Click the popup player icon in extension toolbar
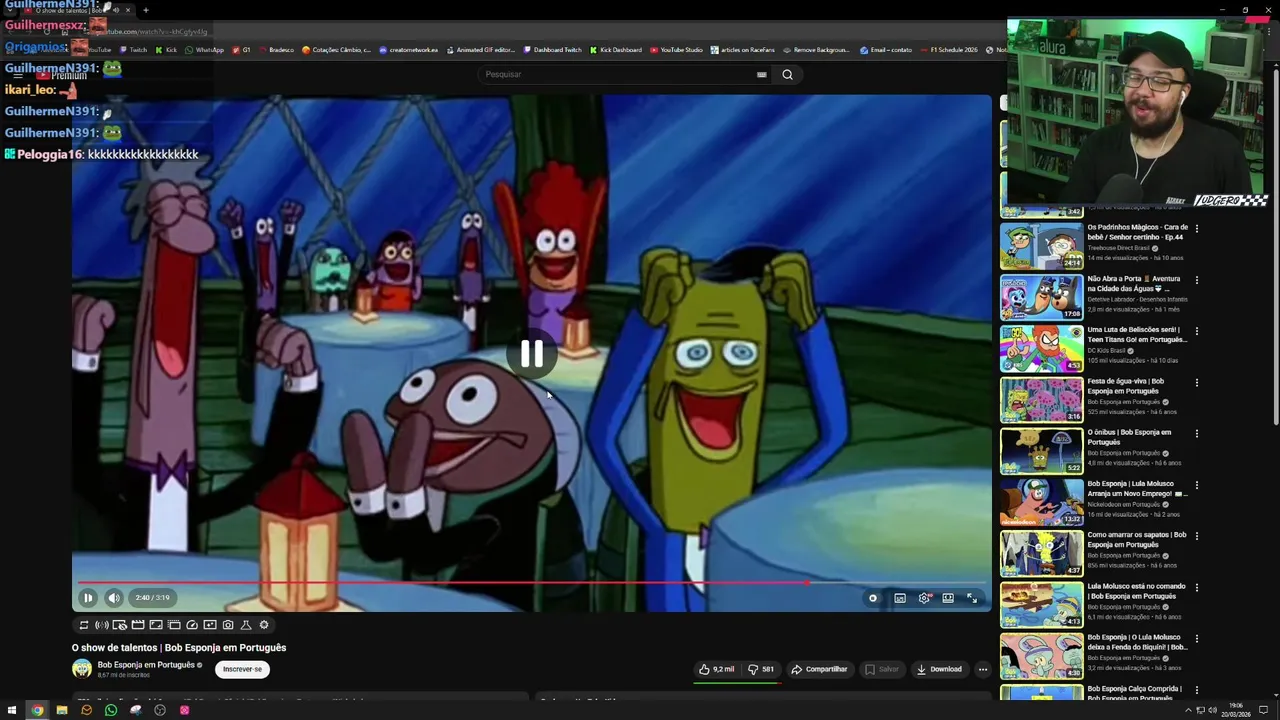 [x=120, y=625]
